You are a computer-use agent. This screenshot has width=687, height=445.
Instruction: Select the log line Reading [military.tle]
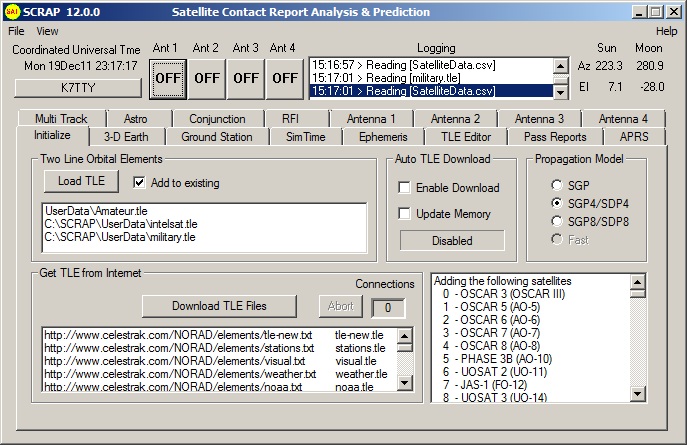(431, 78)
